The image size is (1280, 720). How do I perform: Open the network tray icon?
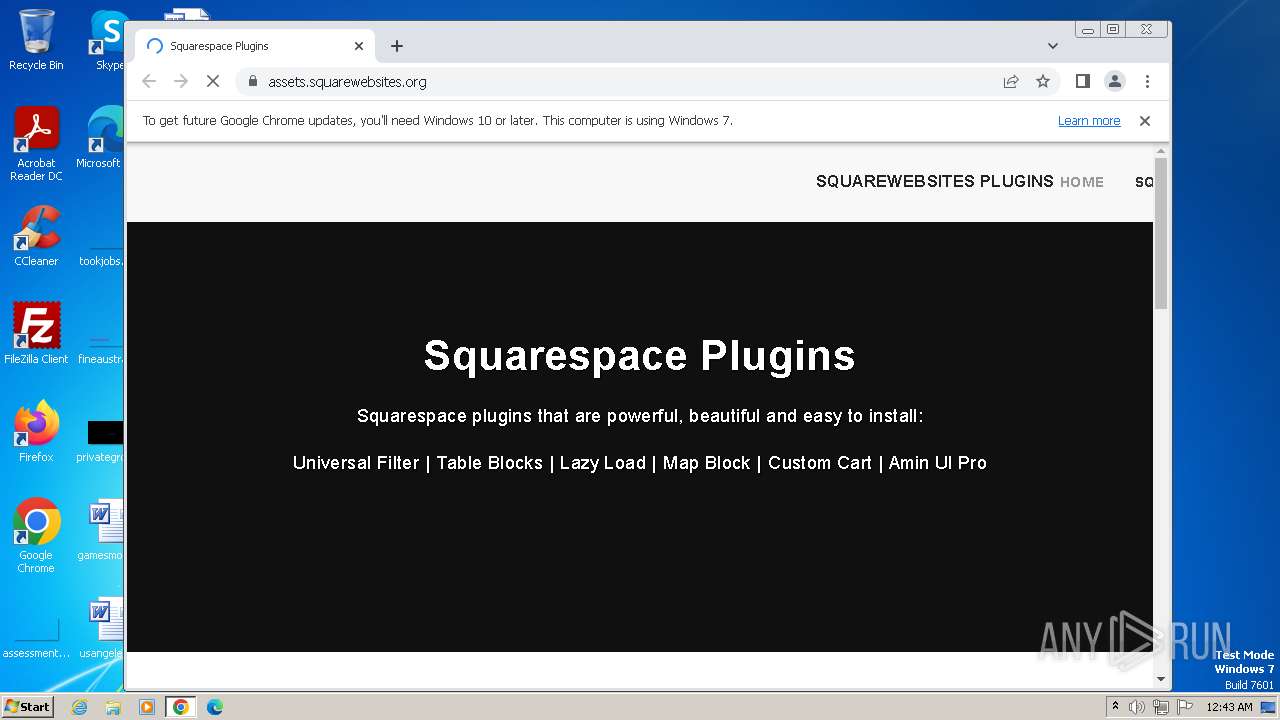click(x=1160, y=707)
